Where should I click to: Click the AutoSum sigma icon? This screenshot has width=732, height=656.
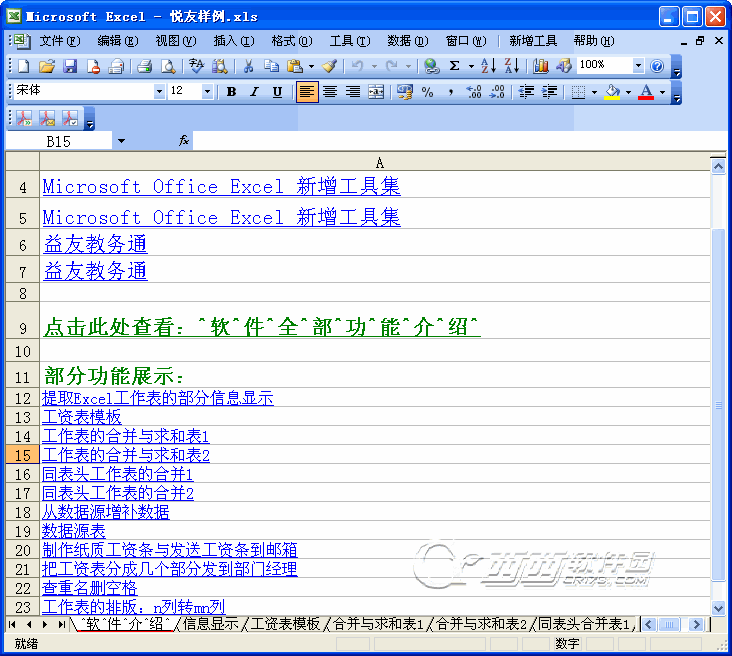click(x=454, y=66)
